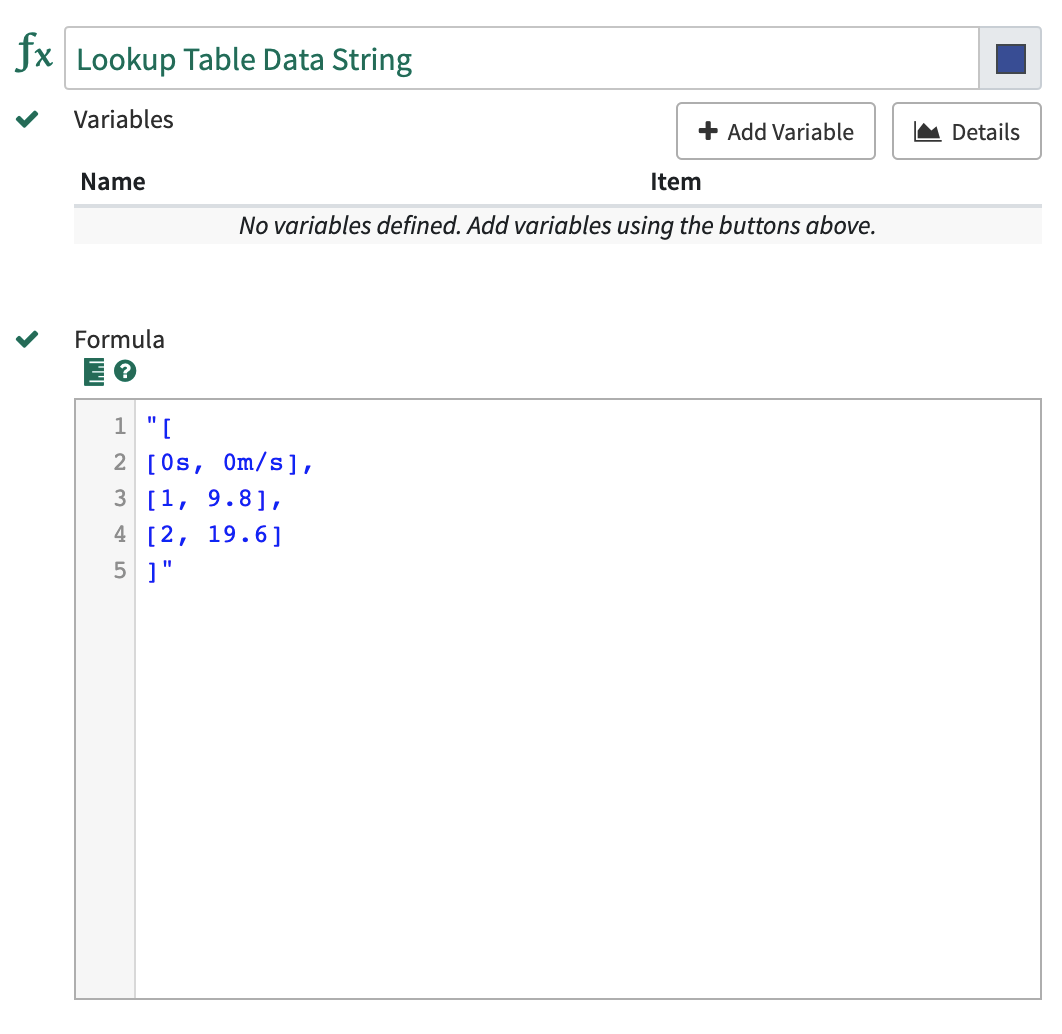Image resolution: width=1062 pixels, height=1034 pixels.
Task: Click the closing bracket on line 5
Action: [x=152, y=570]
